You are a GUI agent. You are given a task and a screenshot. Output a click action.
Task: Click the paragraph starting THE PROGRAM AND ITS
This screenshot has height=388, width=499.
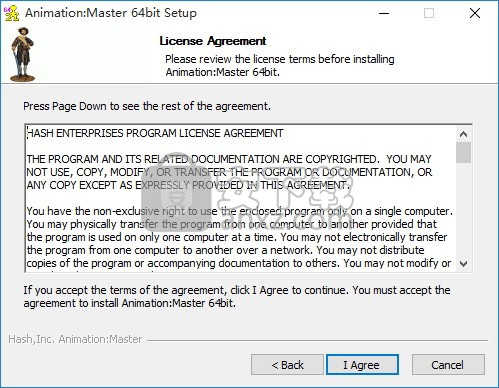point(229,172)
